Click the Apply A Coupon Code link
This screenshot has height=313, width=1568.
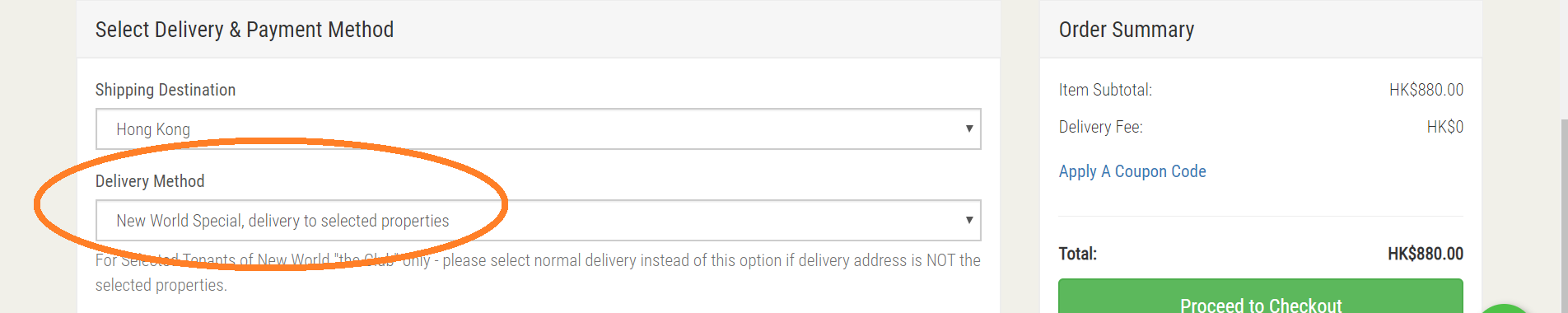coord(1132,171)
